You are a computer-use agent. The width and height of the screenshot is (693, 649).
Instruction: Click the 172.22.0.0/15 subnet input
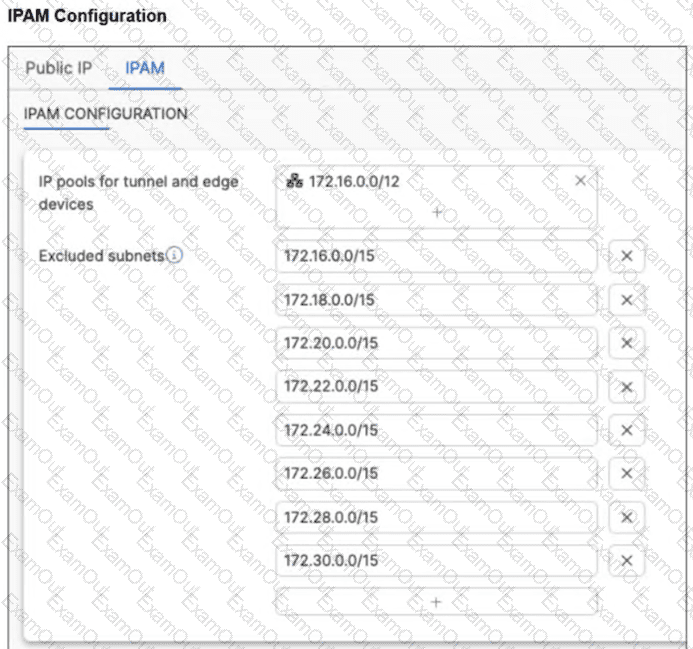(x=436, y=387)
